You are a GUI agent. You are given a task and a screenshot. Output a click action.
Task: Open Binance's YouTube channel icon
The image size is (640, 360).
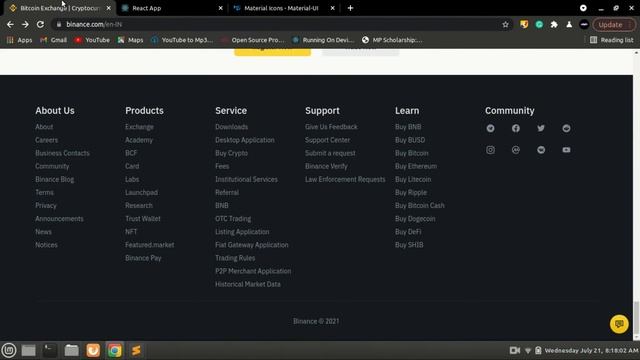click(566, 150)
